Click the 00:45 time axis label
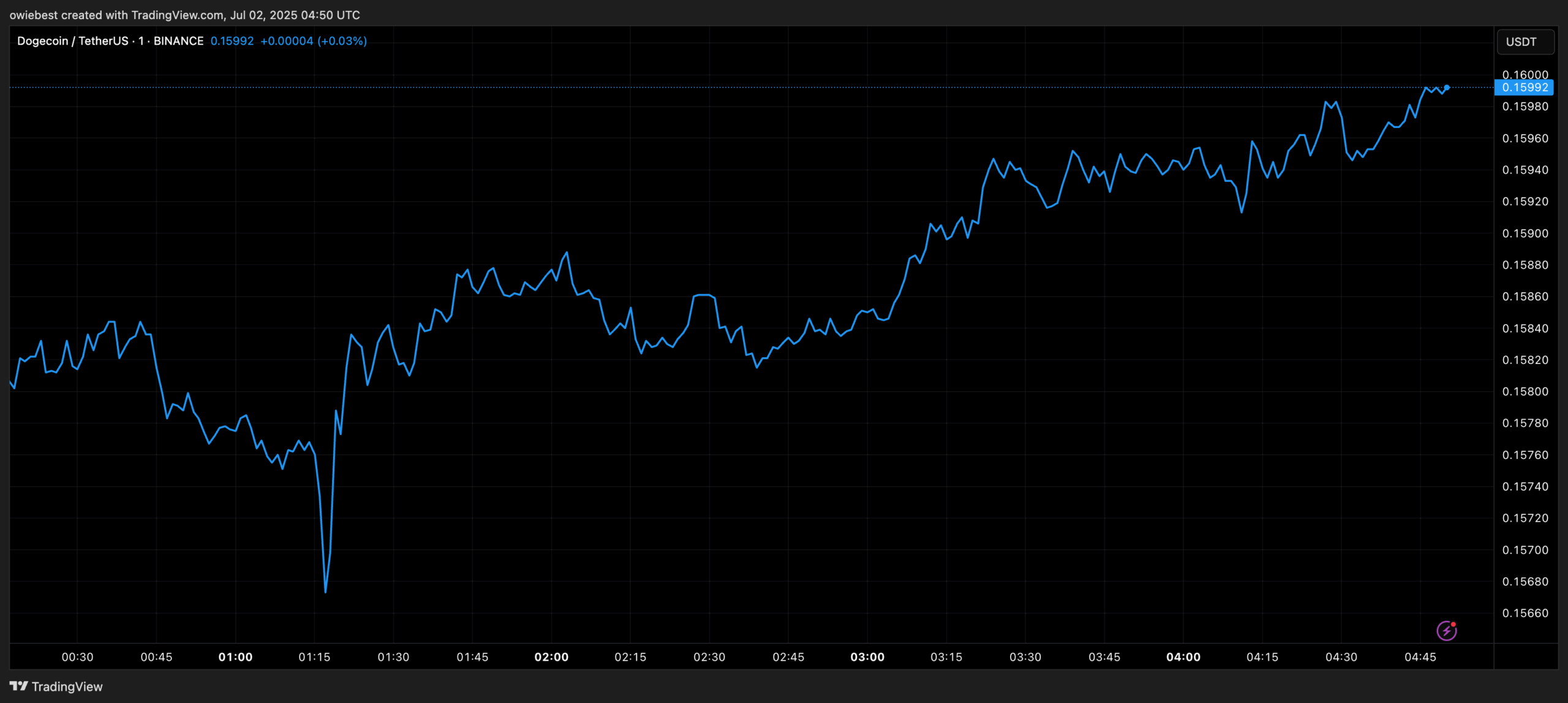 [156, 657]
